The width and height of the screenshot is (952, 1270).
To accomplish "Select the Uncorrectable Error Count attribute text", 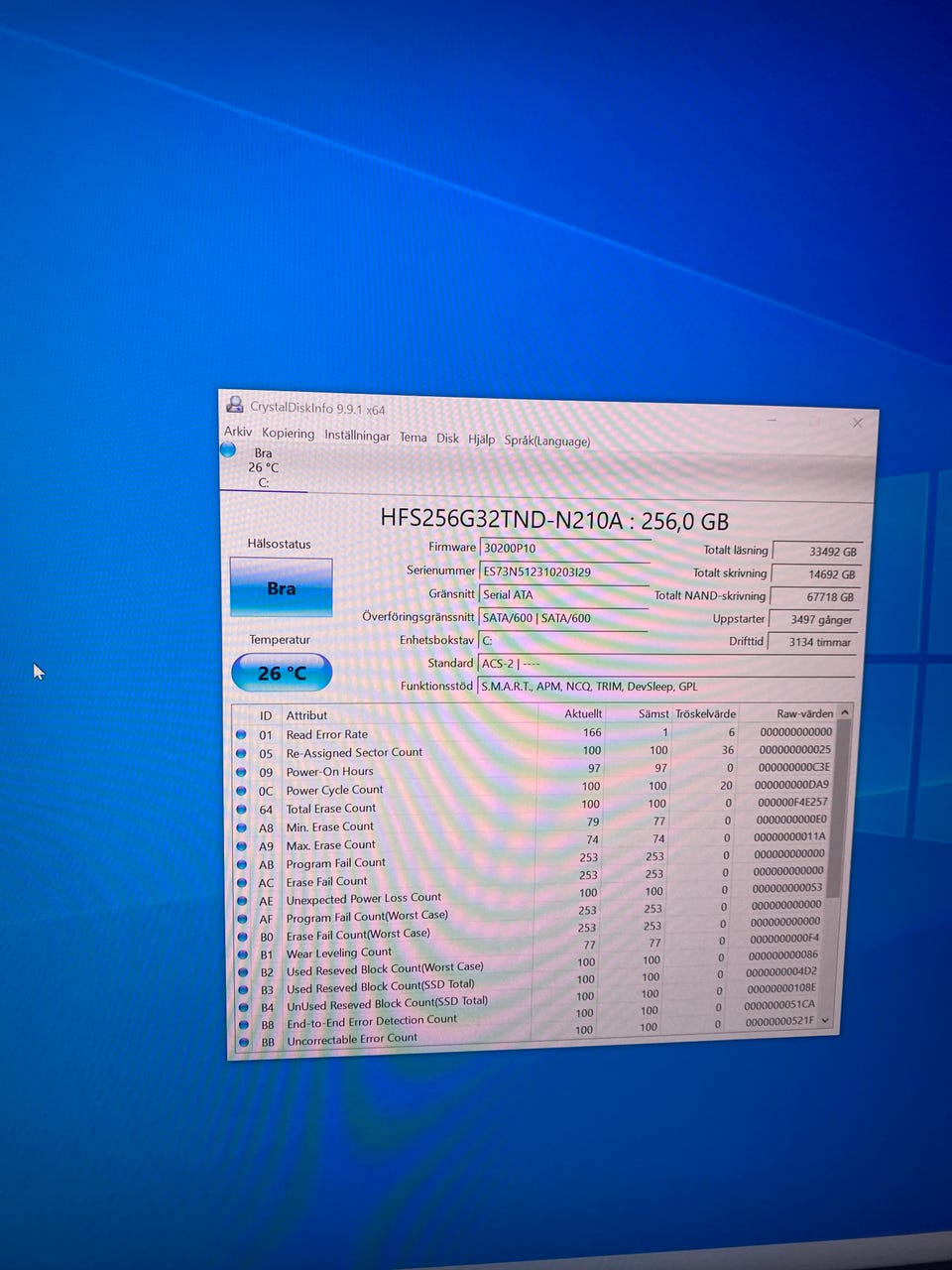I will click(x=352, y=1039).
